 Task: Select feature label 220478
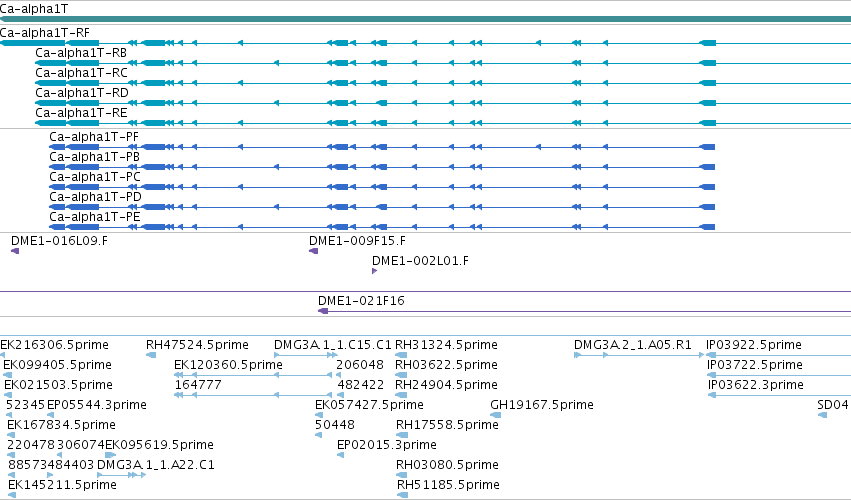31,445
